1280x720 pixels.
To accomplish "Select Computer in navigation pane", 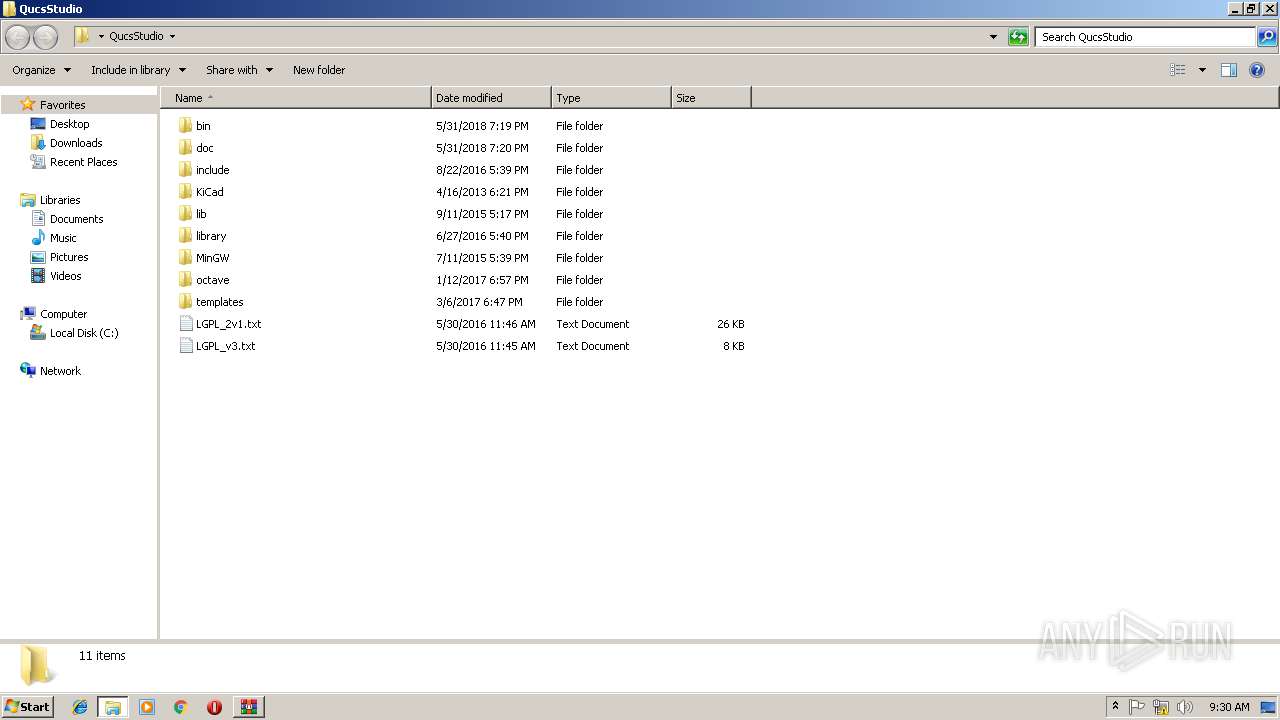I will click(x=63, y=314).
